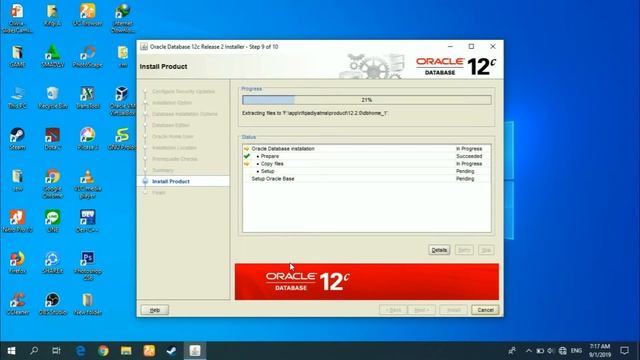Click the 21% installation progress bar
The image size is (640, 360).
coord(367,100)
